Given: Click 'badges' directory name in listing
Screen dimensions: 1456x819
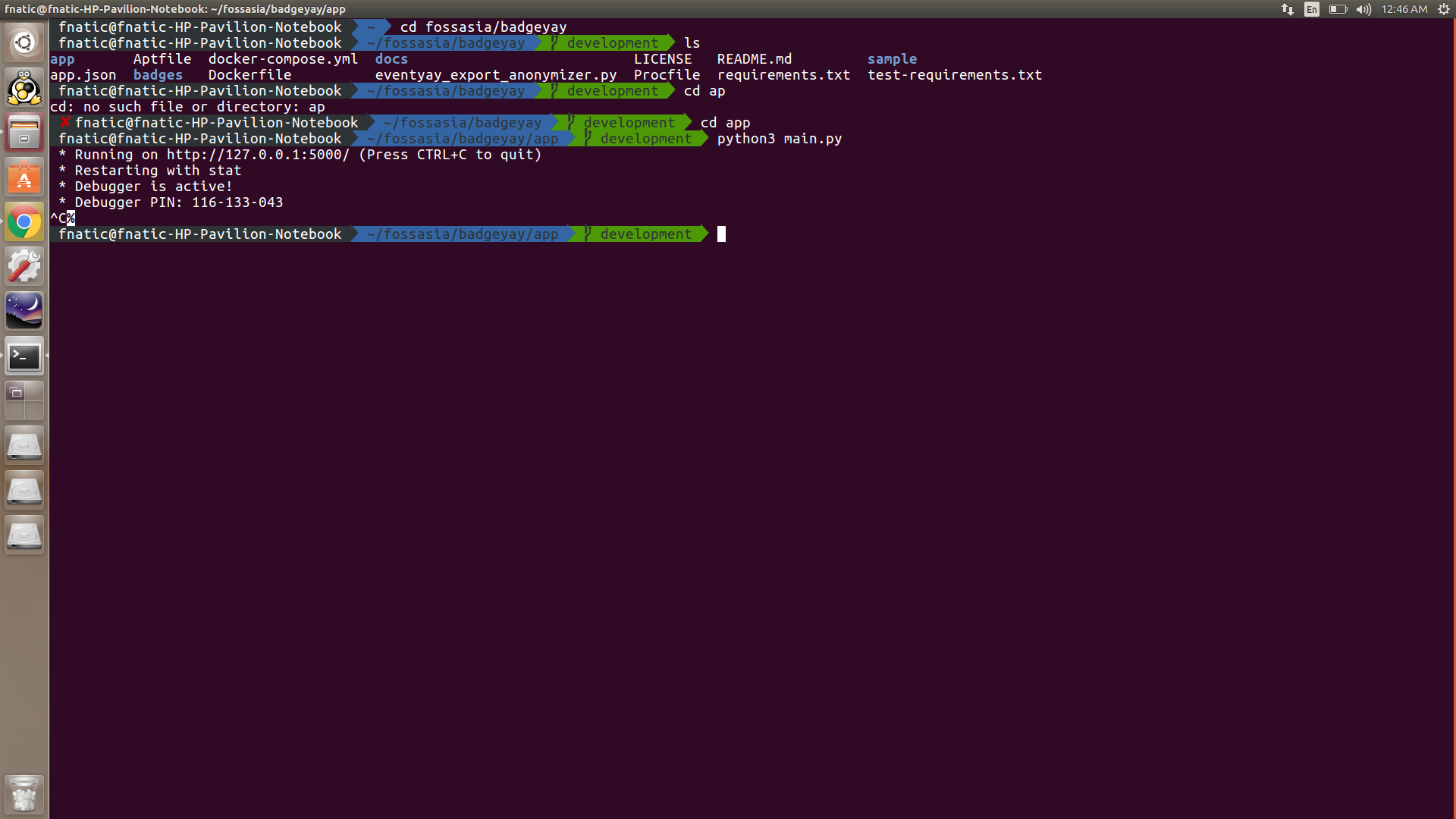Looking at the screenshot, I should [x=158, y=75].
